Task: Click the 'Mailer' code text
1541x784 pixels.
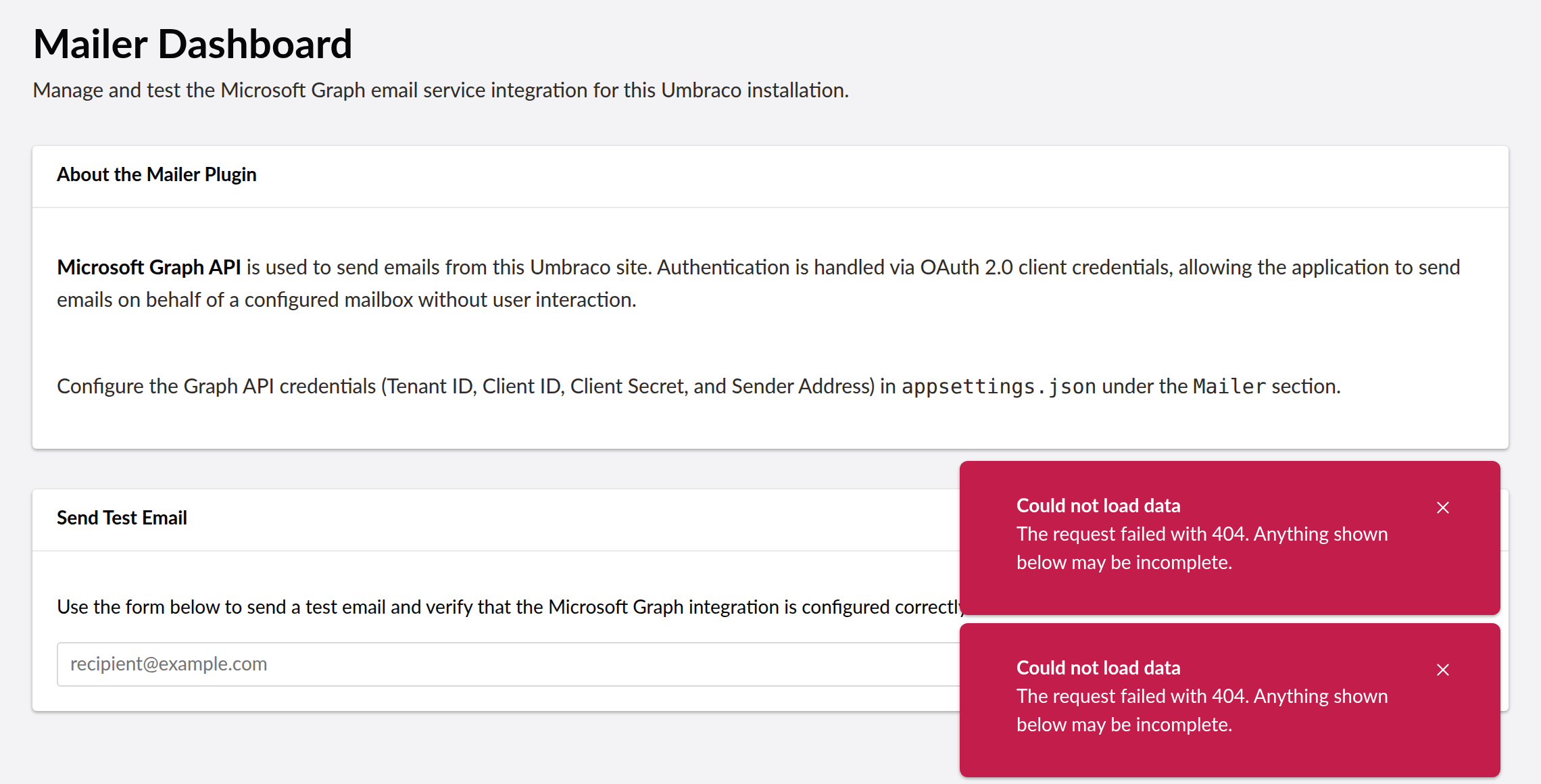Action: point(1229,387)
